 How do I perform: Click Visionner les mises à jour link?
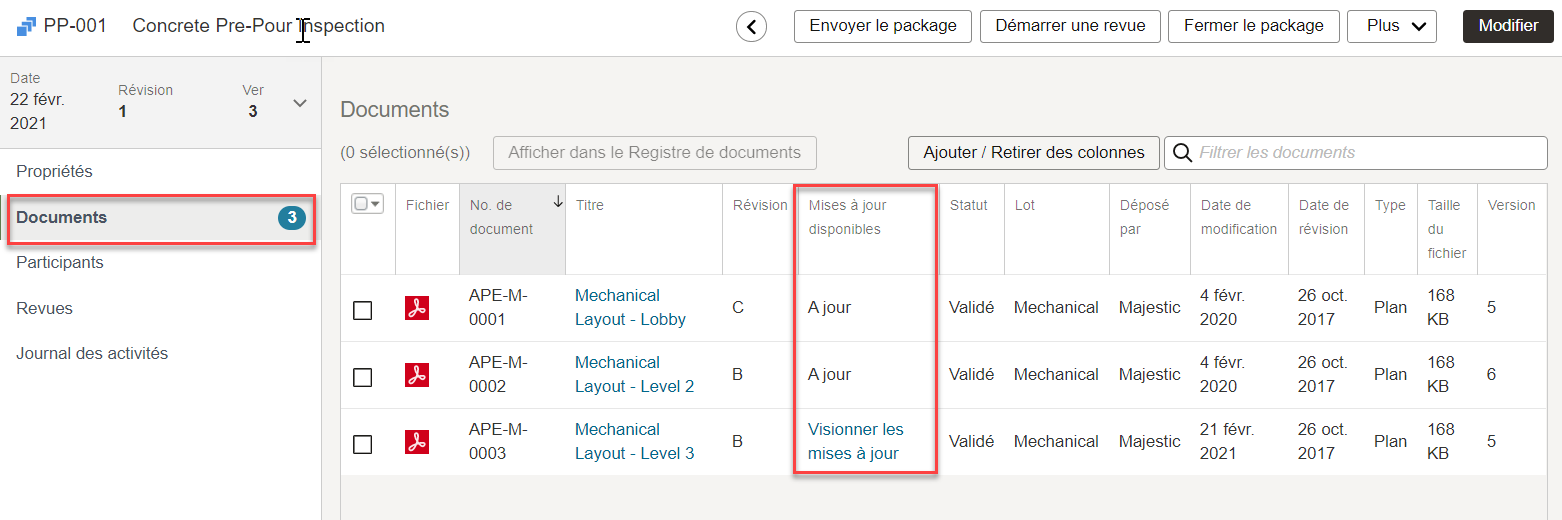[x=855, y=442]
